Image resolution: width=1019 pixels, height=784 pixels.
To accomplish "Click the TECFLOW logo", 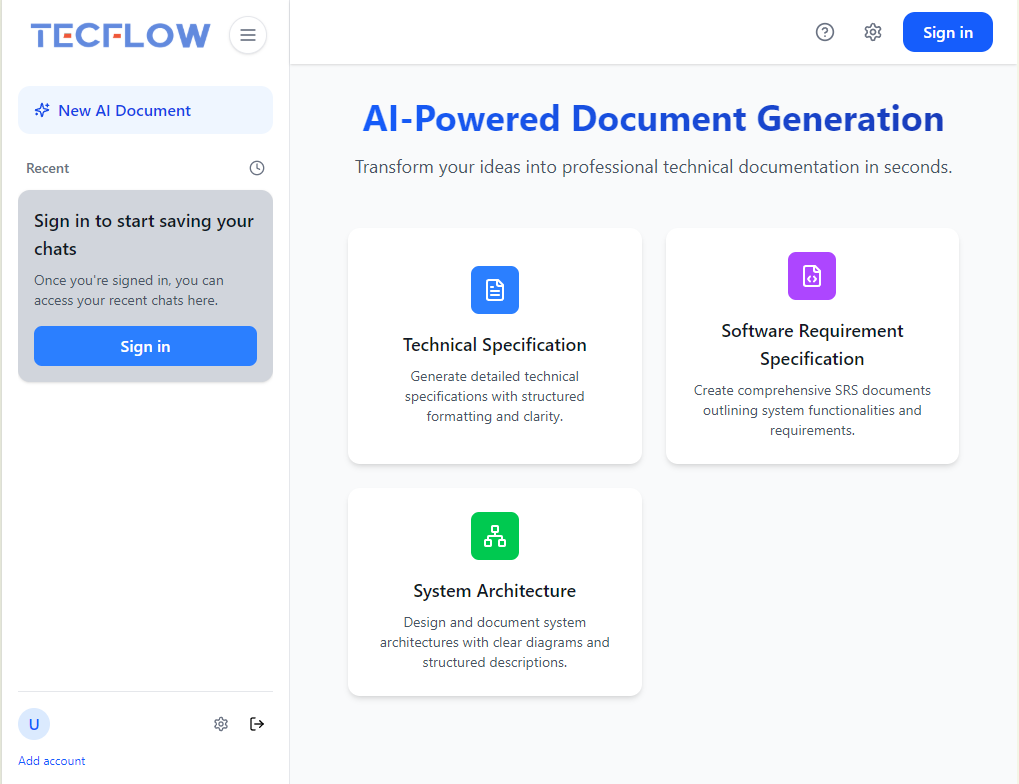I will pyautogui.click(x=121, y=36).
